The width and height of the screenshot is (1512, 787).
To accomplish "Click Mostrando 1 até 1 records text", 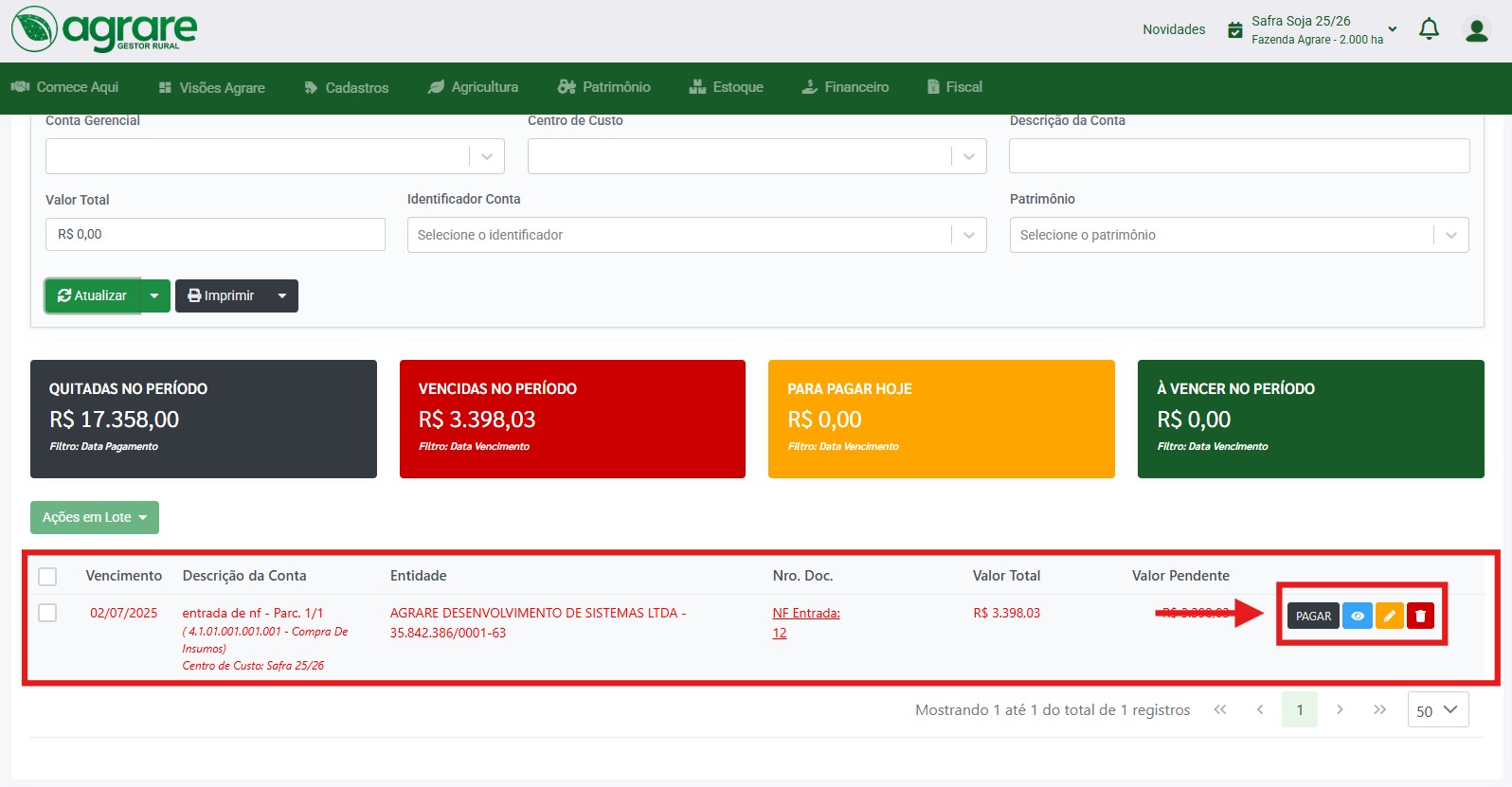I will pyautogui.click(x=1053, y=709).
